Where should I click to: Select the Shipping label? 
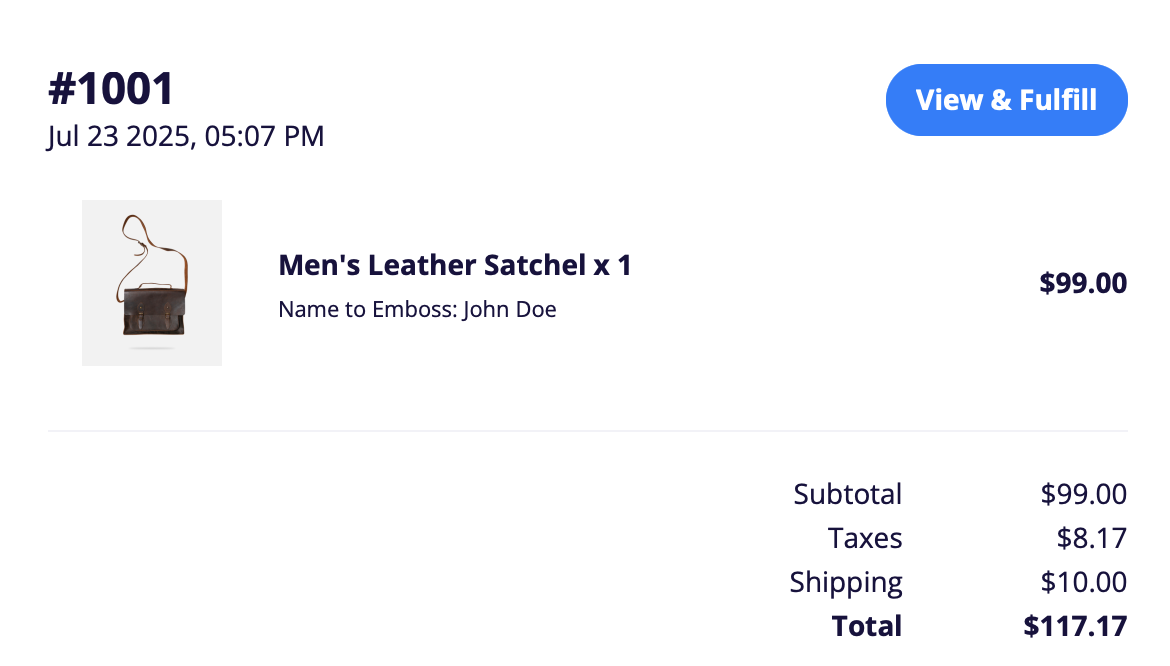point(846,582)
